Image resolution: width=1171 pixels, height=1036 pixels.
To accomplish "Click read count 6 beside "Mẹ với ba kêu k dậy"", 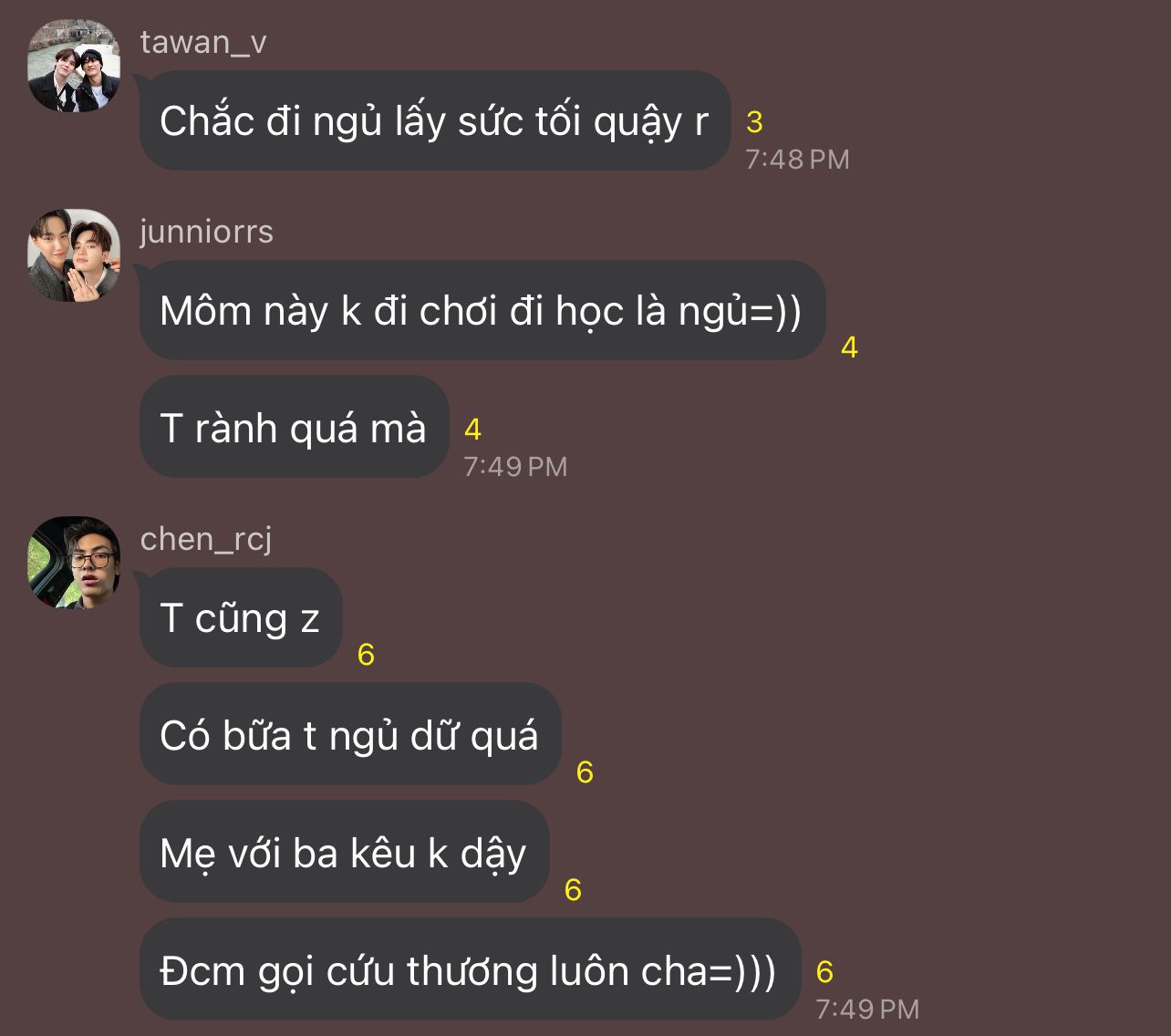I will (x=573, y=889).
